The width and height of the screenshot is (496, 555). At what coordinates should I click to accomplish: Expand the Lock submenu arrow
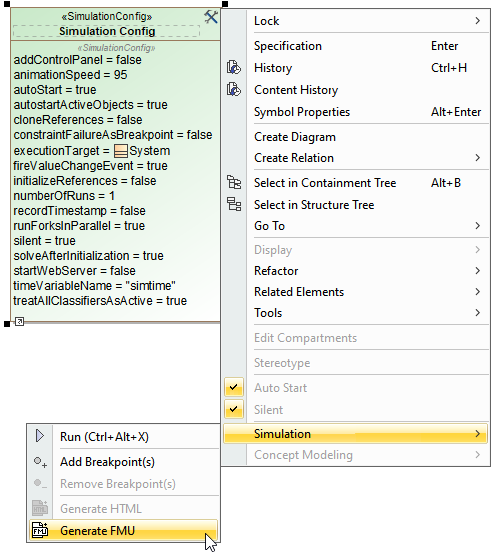pos(478,21)
